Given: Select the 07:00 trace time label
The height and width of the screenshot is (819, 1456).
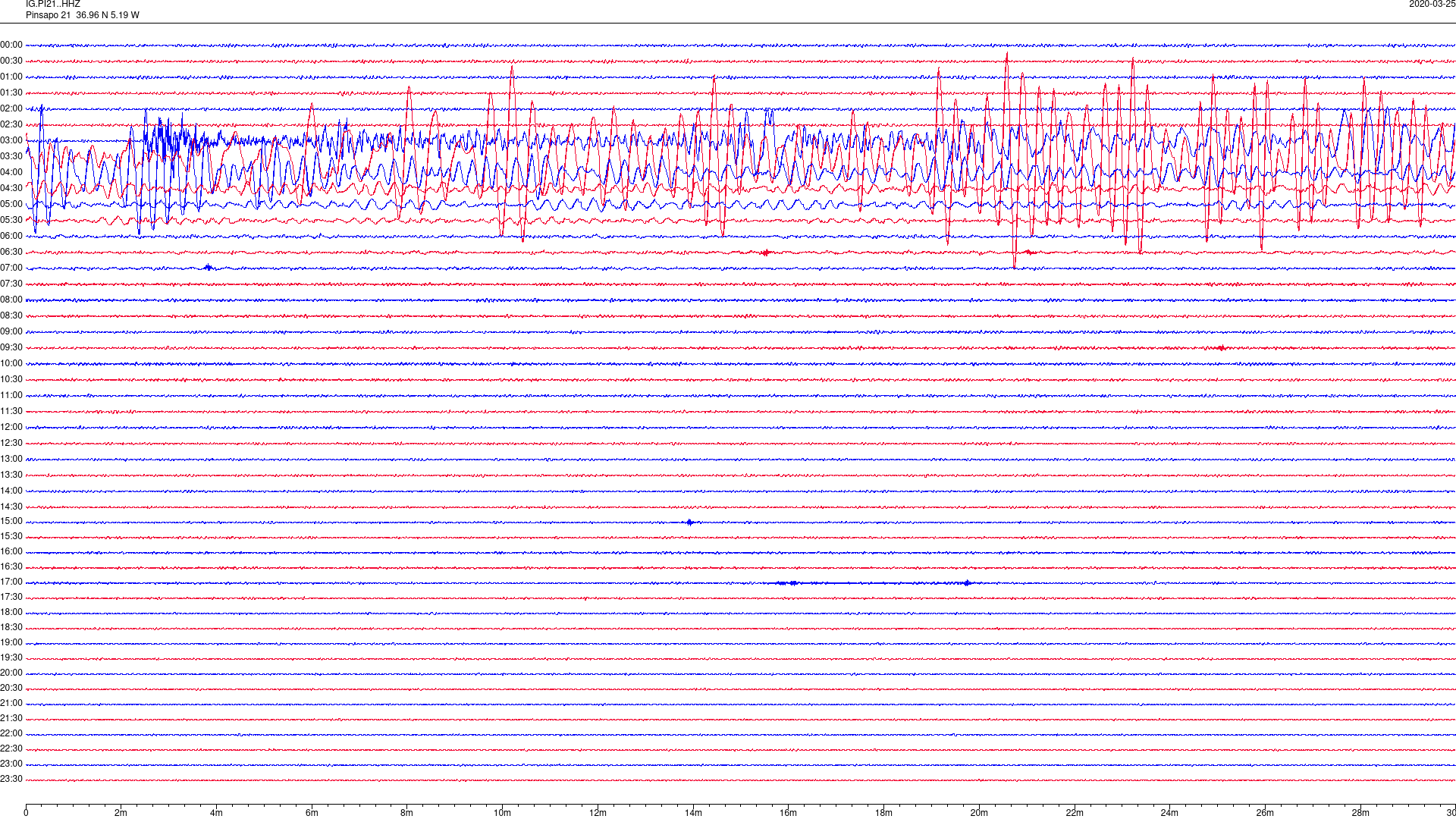Looking at the screenshot, I should pos(11,268).
